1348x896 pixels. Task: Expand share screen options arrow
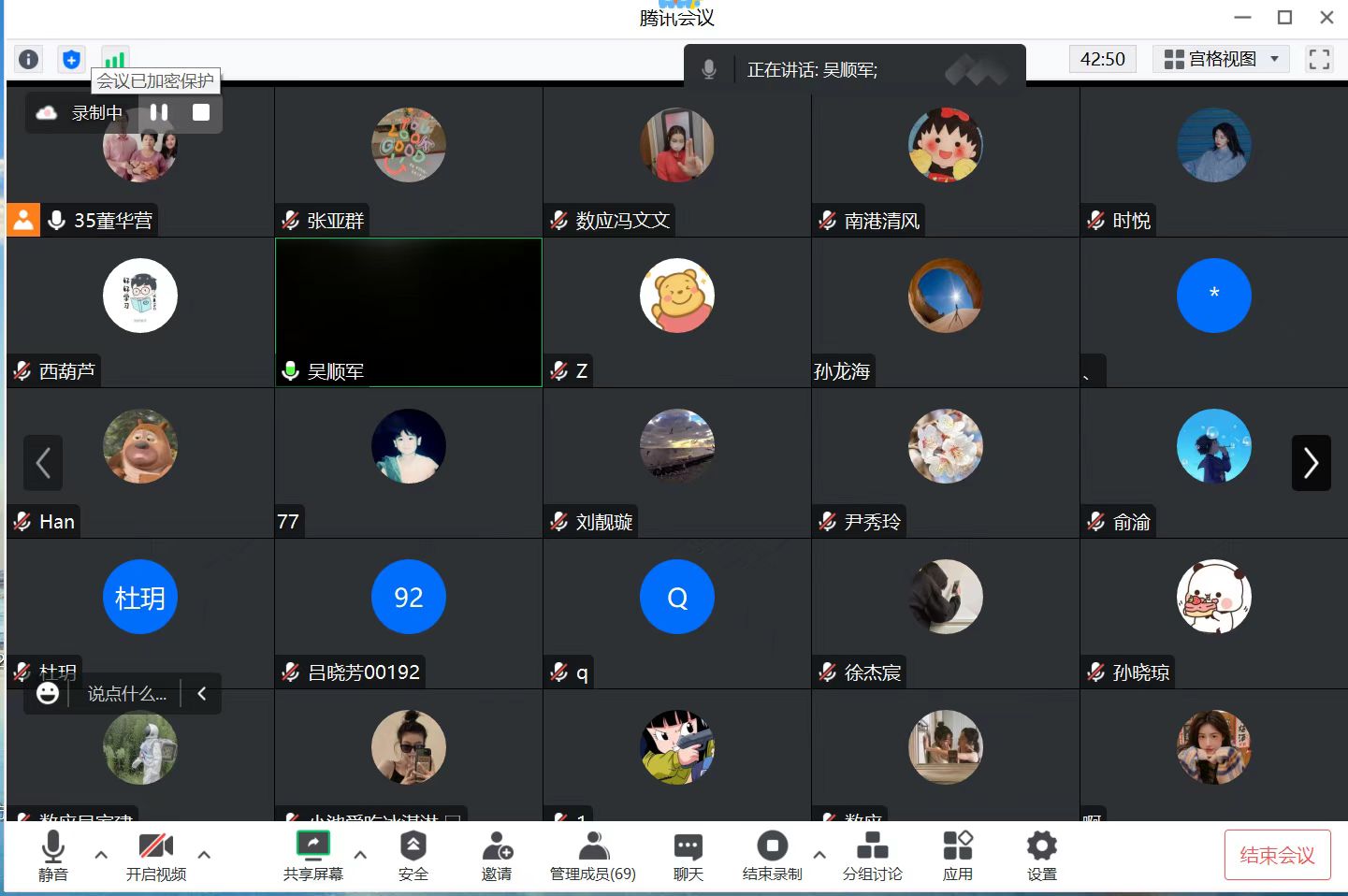pyautogui.click(x=360, y=854)
